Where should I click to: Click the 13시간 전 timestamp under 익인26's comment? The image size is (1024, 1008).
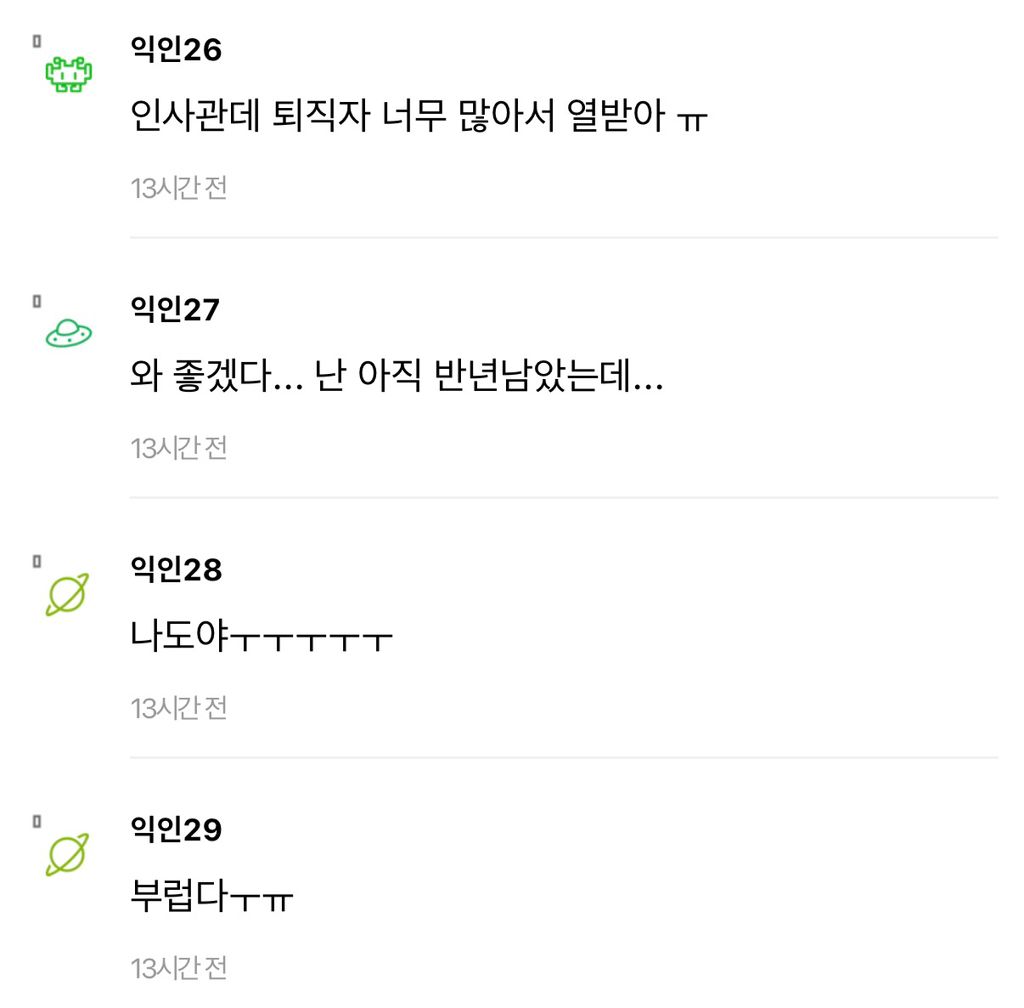(179, 189)
